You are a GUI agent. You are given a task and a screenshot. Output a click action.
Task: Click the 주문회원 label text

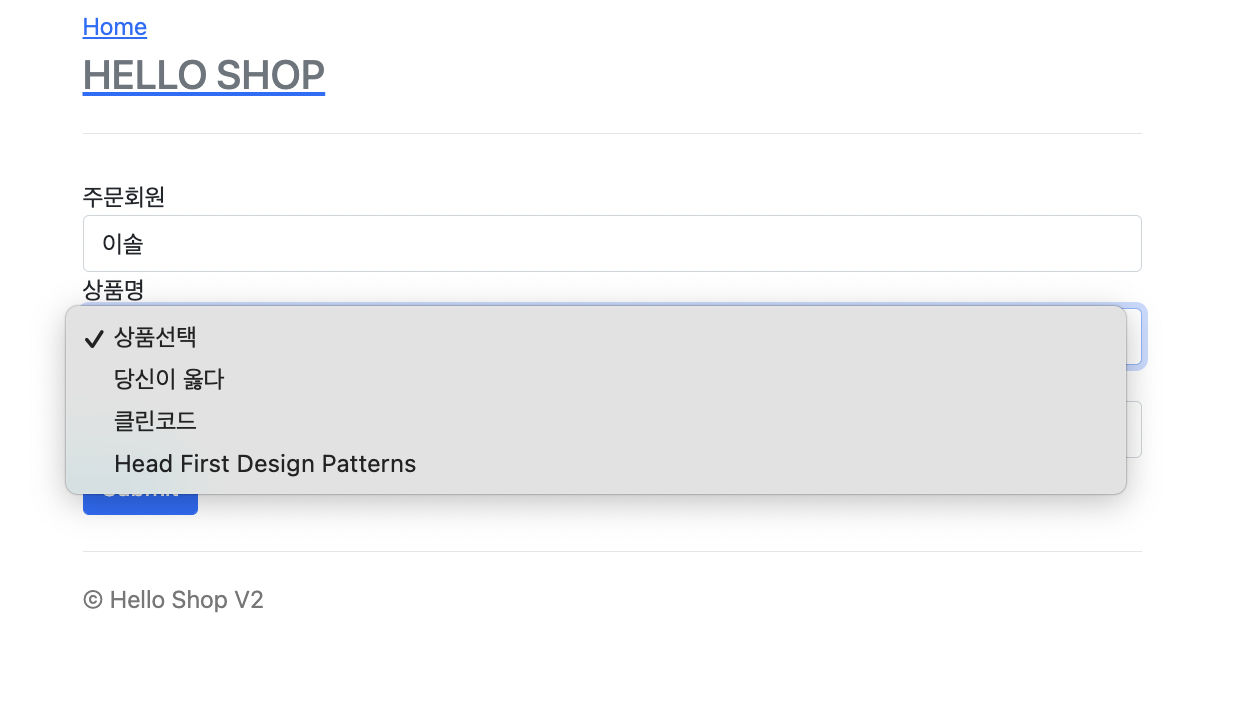coord(124,197)
